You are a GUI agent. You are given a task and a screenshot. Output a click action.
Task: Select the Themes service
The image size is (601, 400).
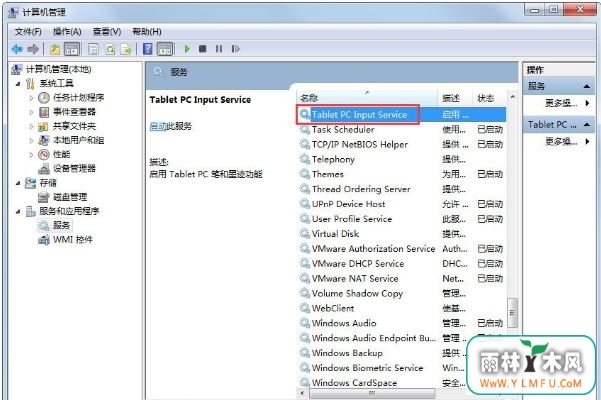(x=402, y=174)
